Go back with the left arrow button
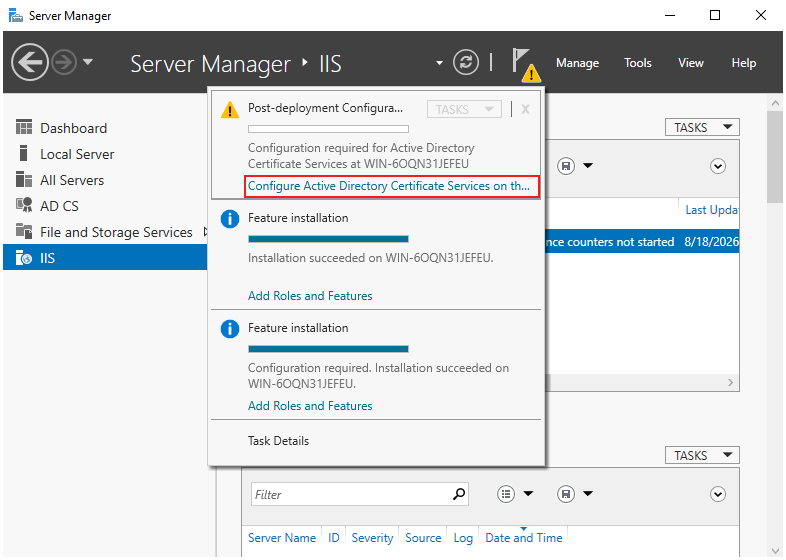786x560 pixels. [30, 63]
